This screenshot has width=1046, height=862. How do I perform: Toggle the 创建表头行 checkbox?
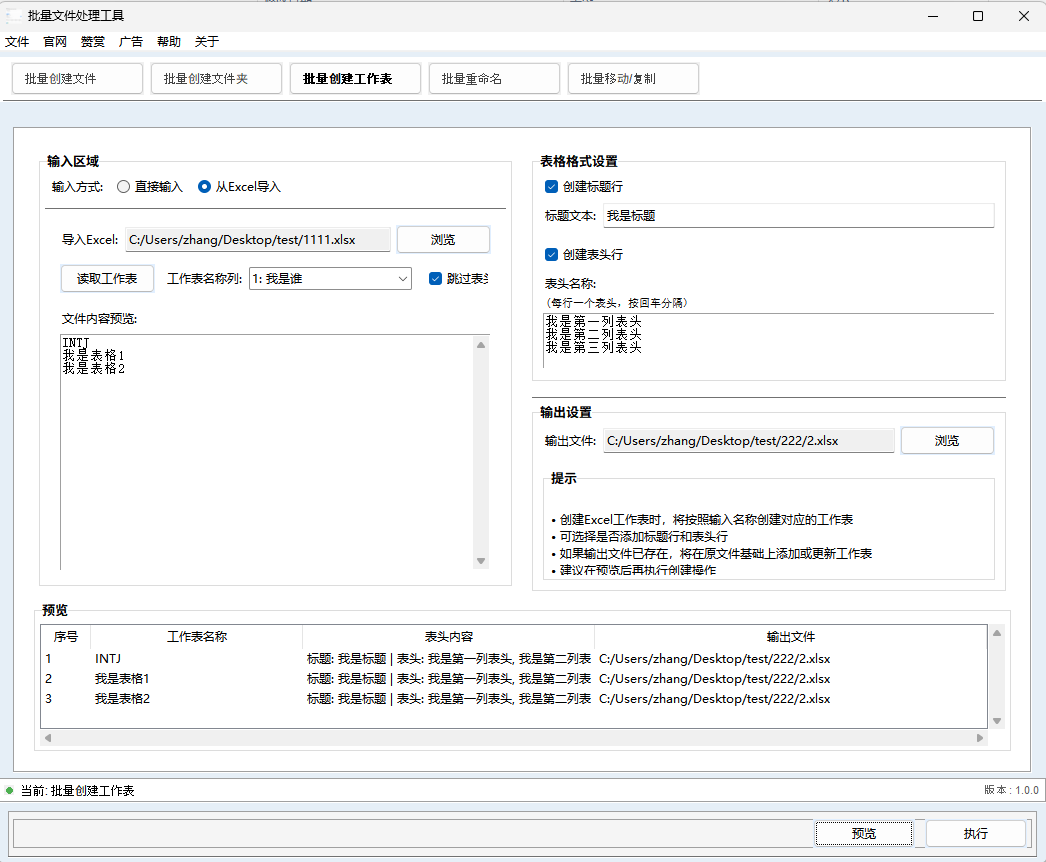(x=551, y=255)
